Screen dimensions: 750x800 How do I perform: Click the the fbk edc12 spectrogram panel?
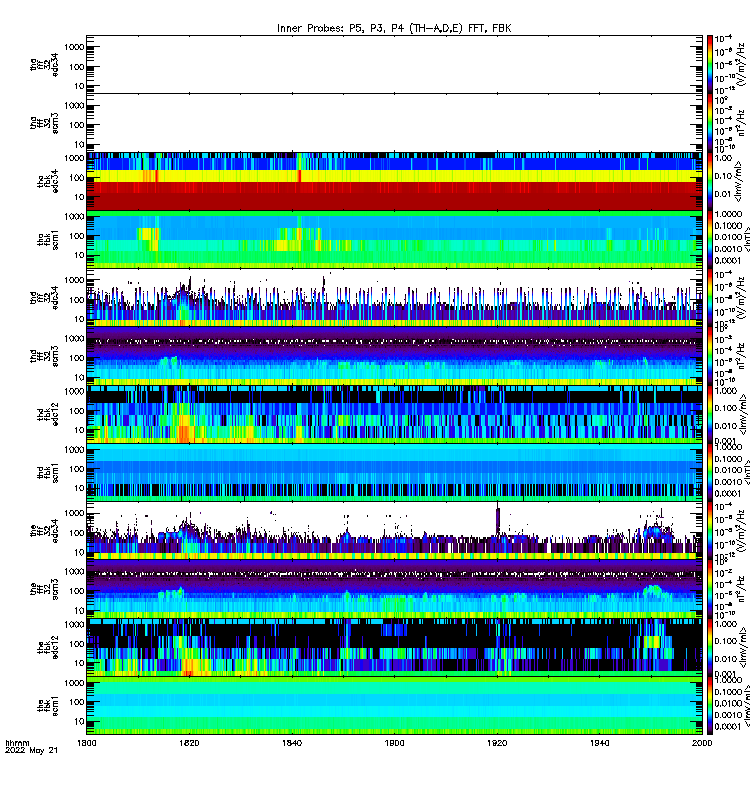394,647
